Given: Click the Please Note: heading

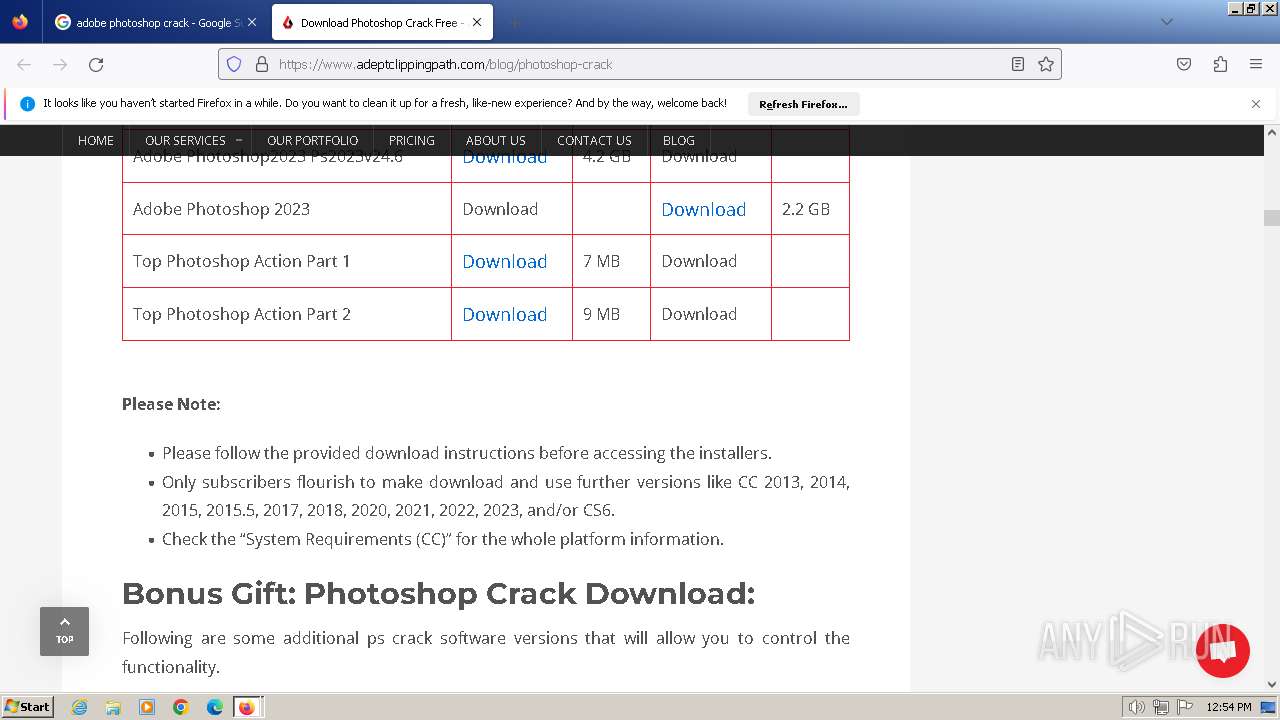Looking at the screenshot, I should tap(171, 404).
